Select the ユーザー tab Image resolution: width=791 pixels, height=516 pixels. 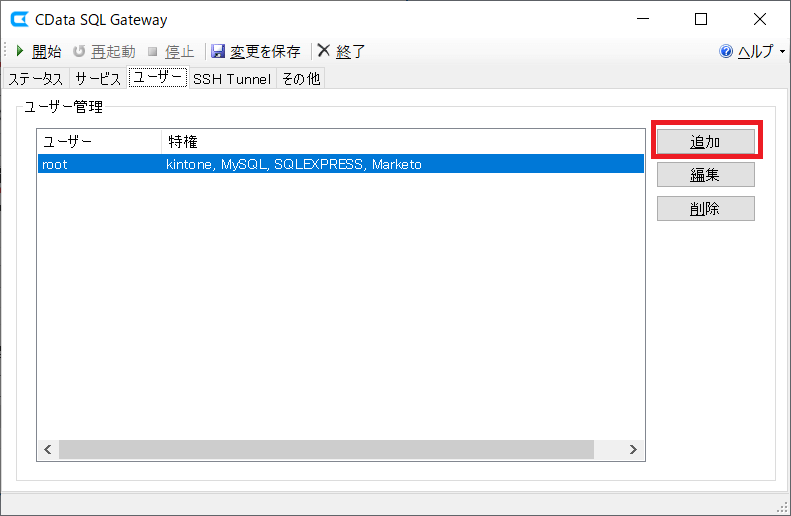pos(158,77)
